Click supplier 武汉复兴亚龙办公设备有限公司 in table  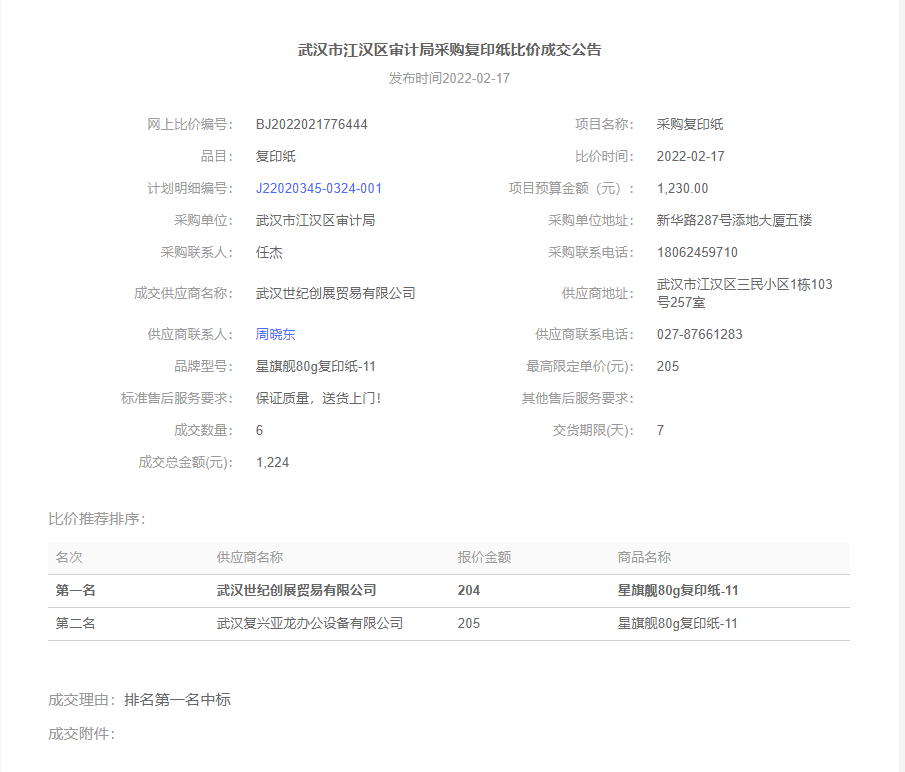tap(310, 624)
